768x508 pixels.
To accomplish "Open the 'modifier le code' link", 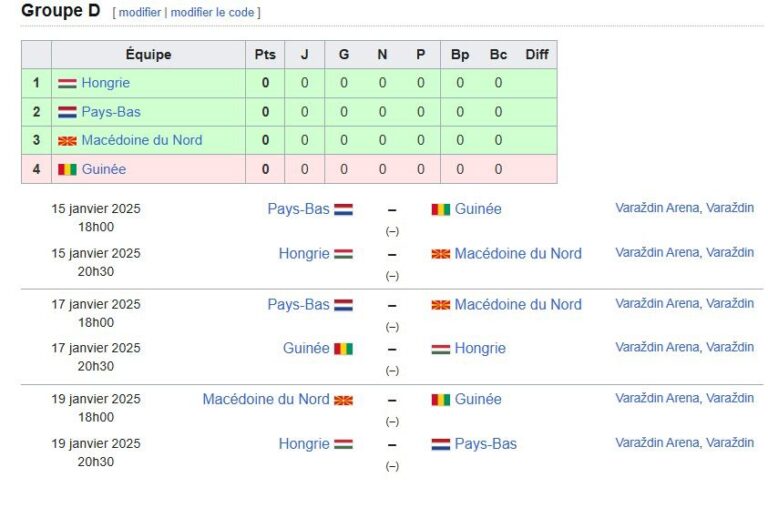I will click(212, 12).
